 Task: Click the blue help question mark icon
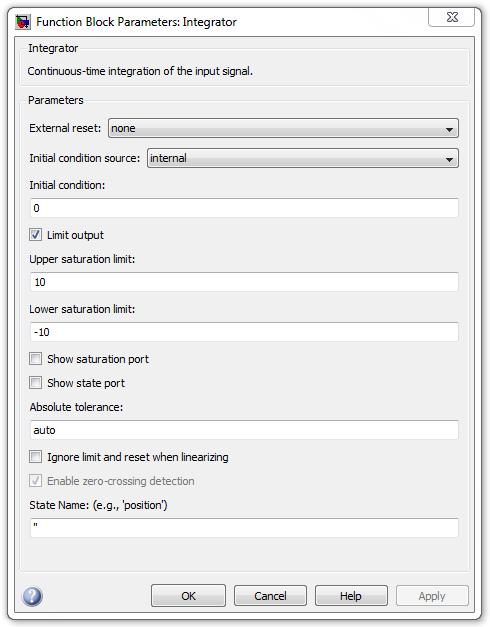[32, 596]
